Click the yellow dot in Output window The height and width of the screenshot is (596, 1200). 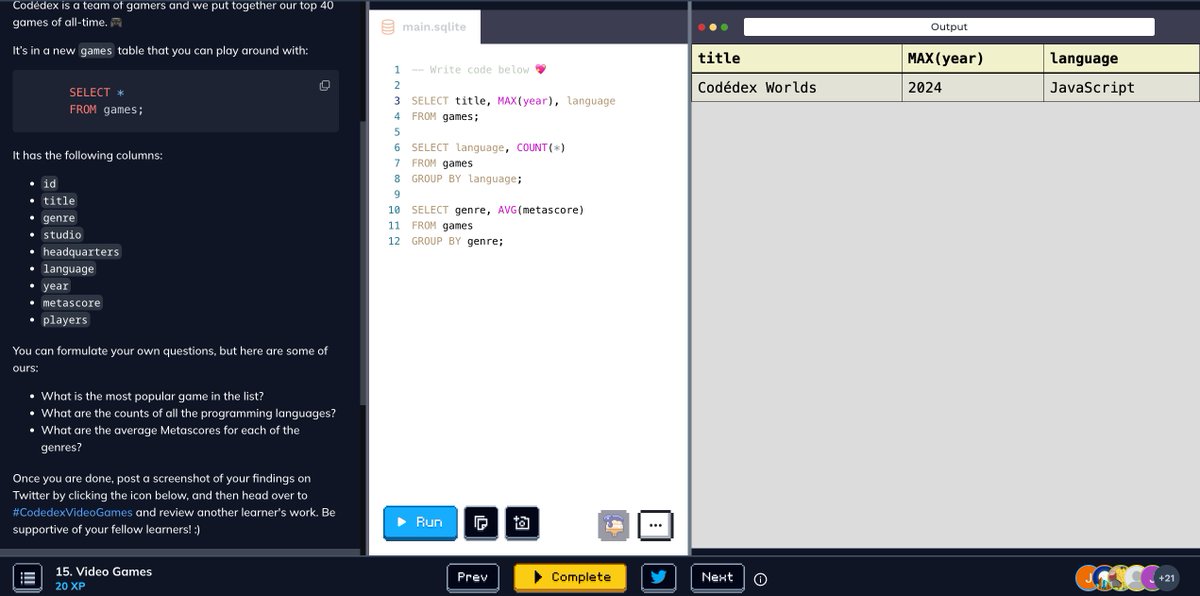[x=713, y=27]
